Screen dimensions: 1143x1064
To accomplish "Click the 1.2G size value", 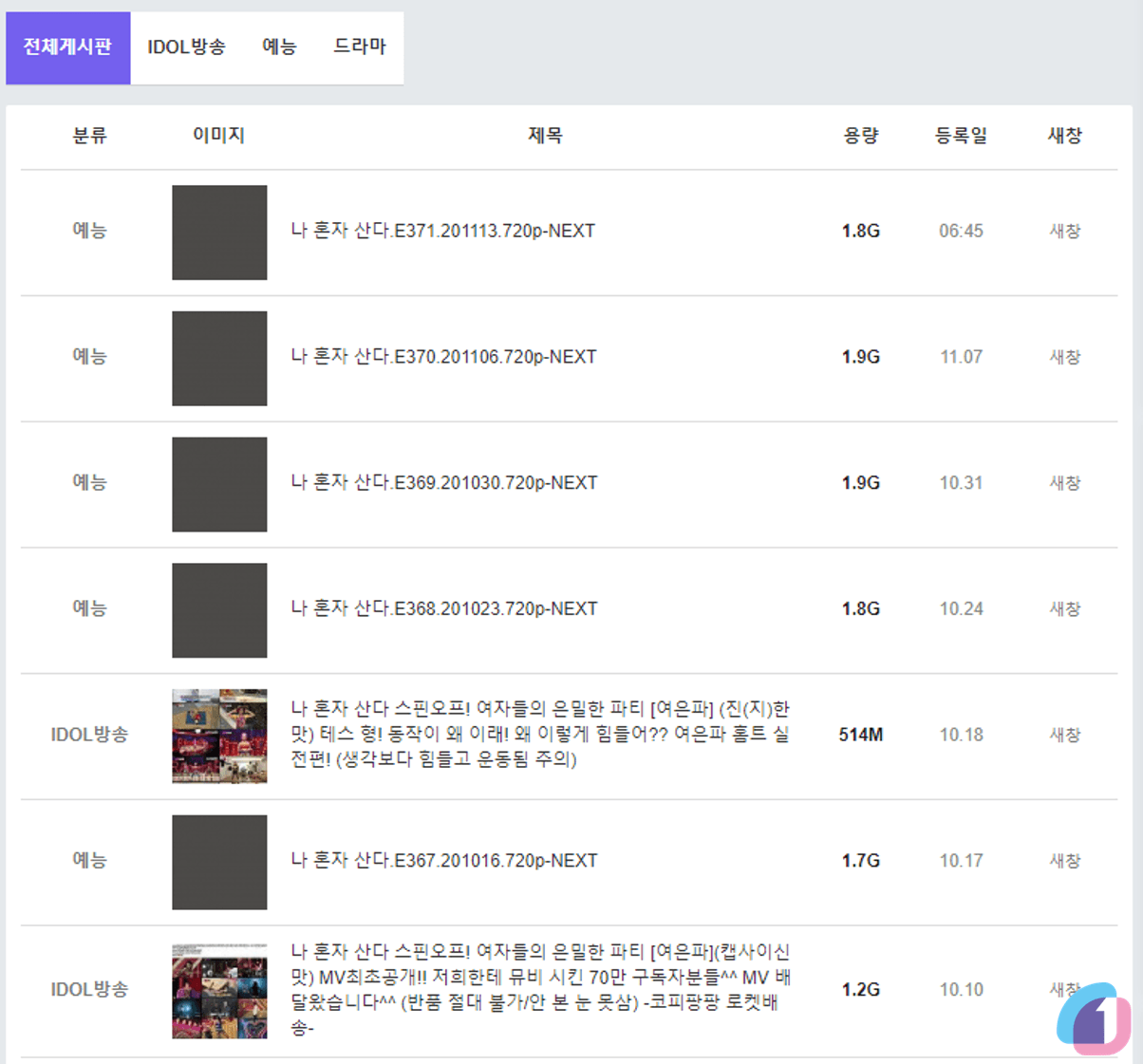I will coord(861,989).
